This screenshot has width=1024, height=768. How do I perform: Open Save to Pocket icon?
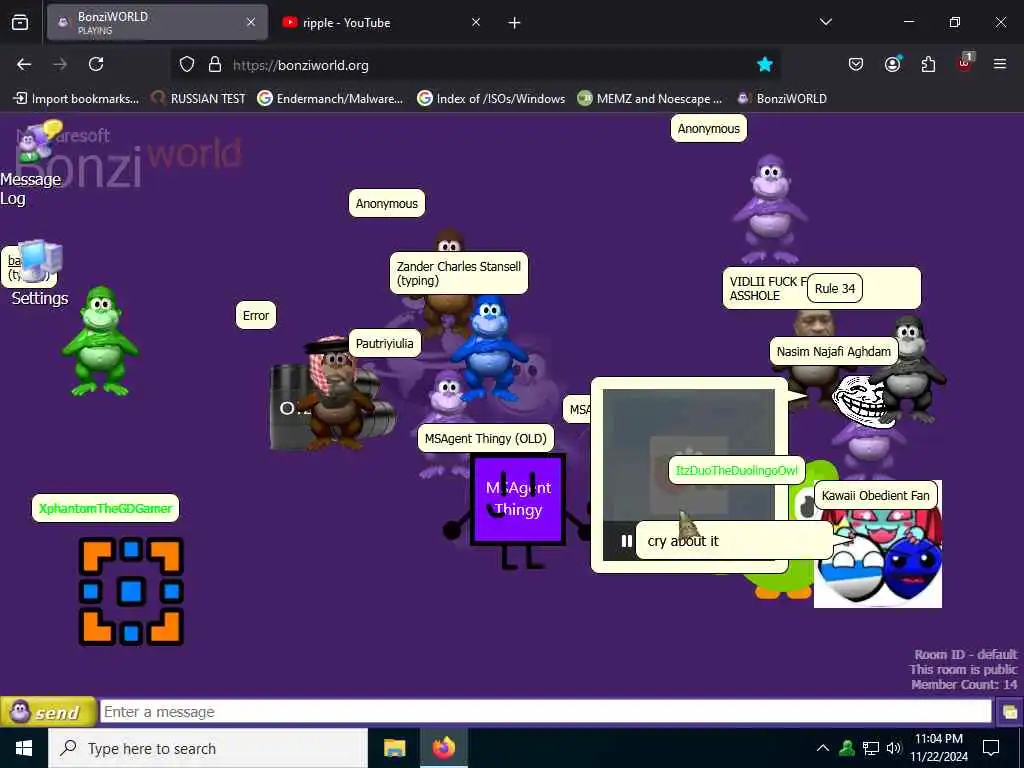(x=856, y=65)
